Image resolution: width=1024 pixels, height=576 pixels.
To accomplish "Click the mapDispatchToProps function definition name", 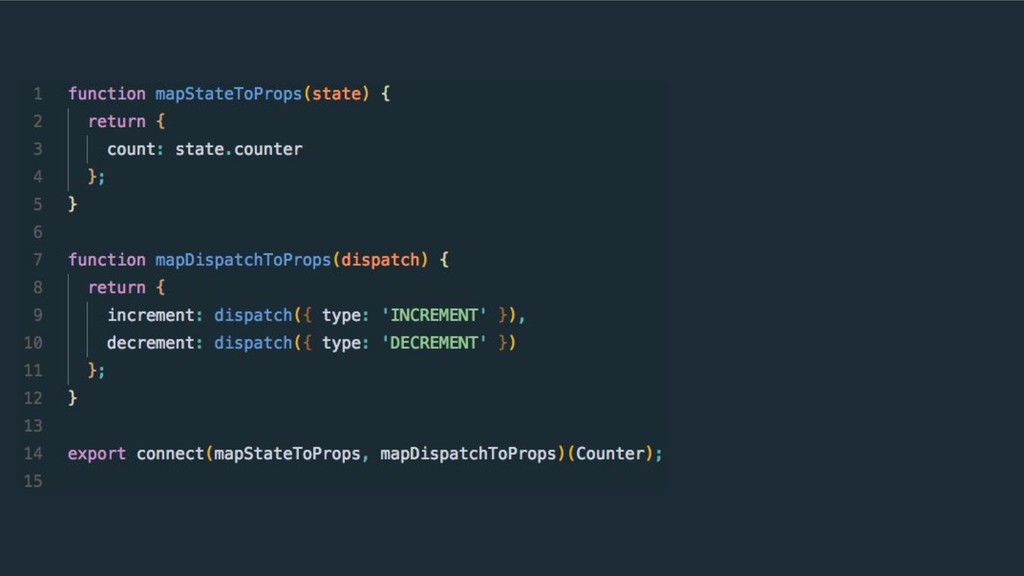I will 243,260.
